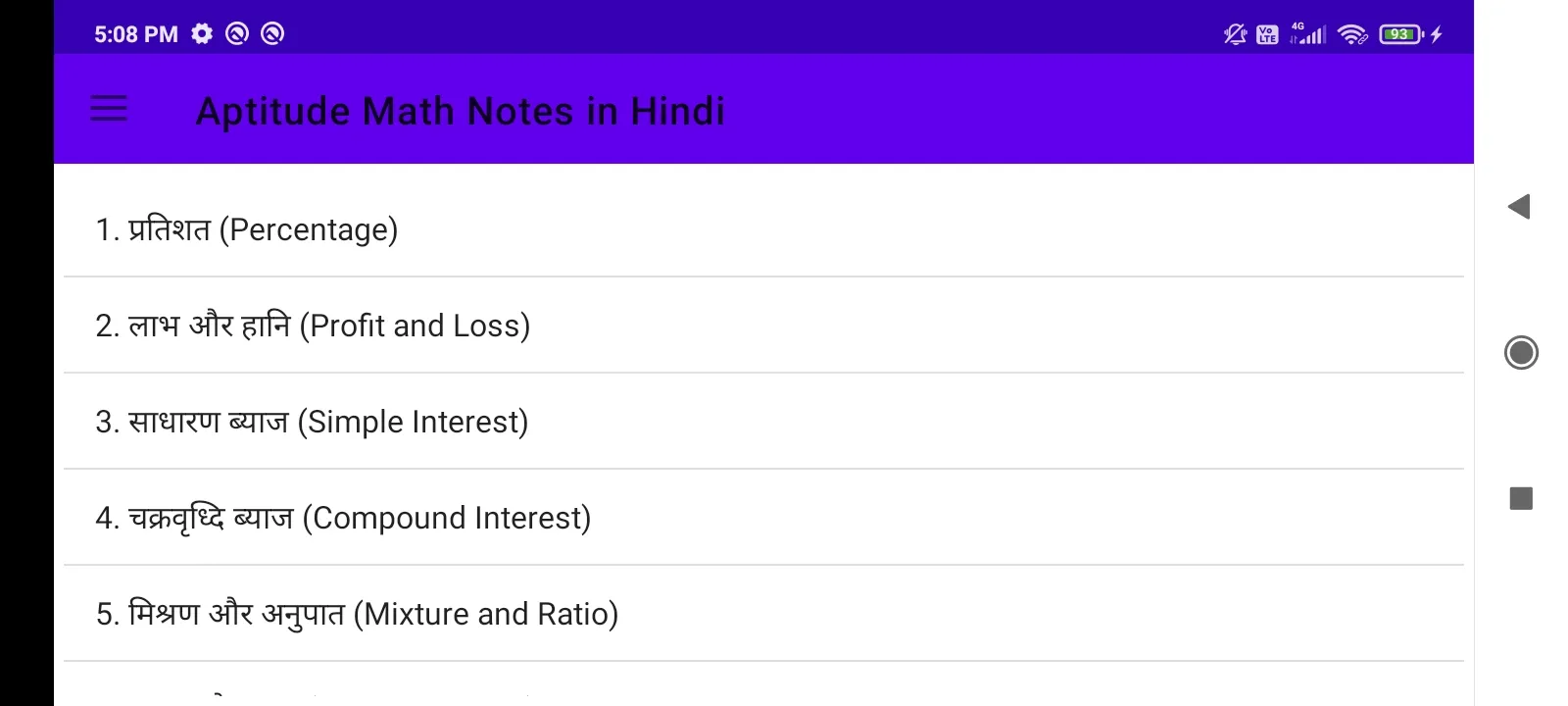Open Mixture and Ratio notes
This screenshot has width=1568, height=706.
pos(763,614)
